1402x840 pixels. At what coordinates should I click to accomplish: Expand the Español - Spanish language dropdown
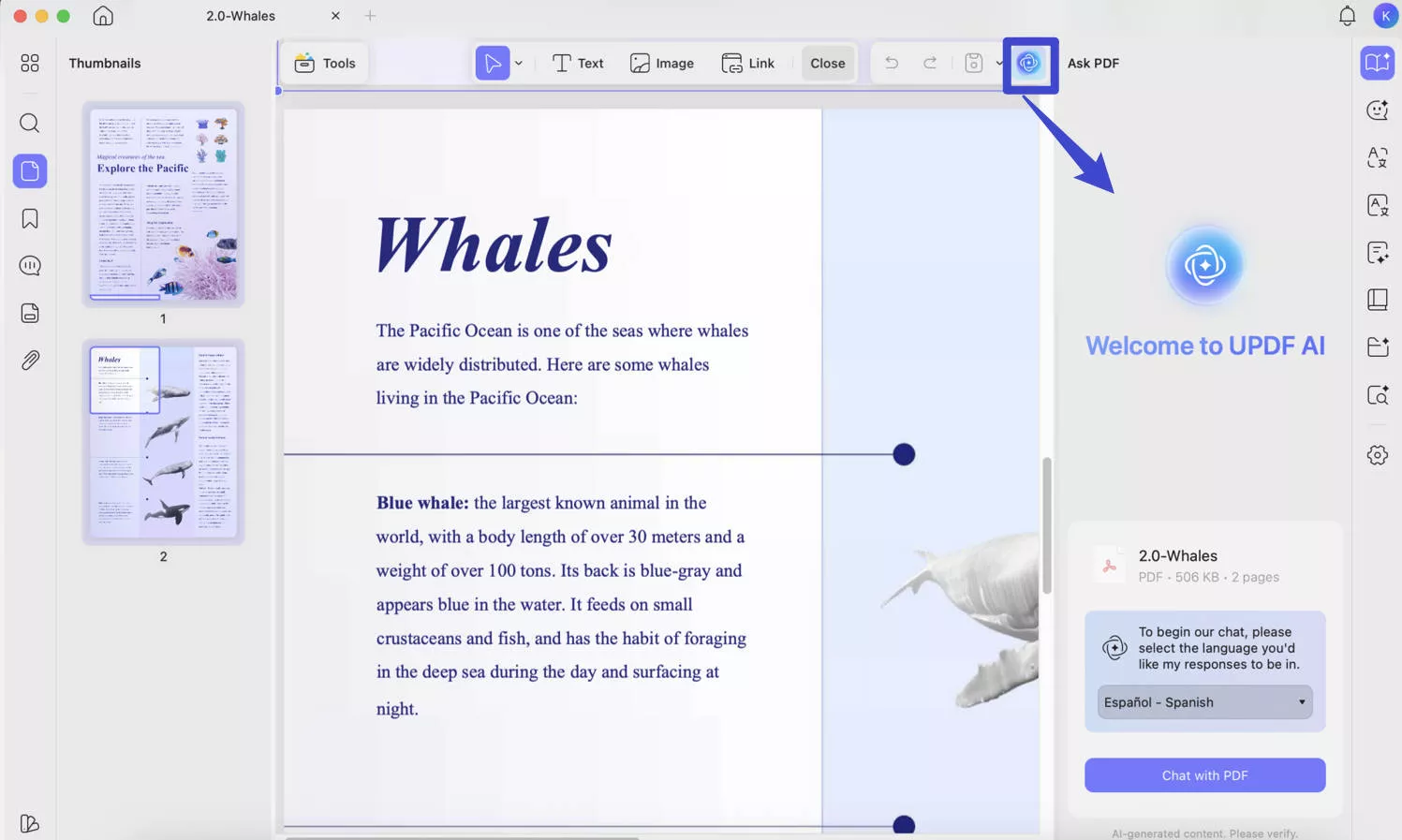pyautogui.click(x=1204, y=702)
